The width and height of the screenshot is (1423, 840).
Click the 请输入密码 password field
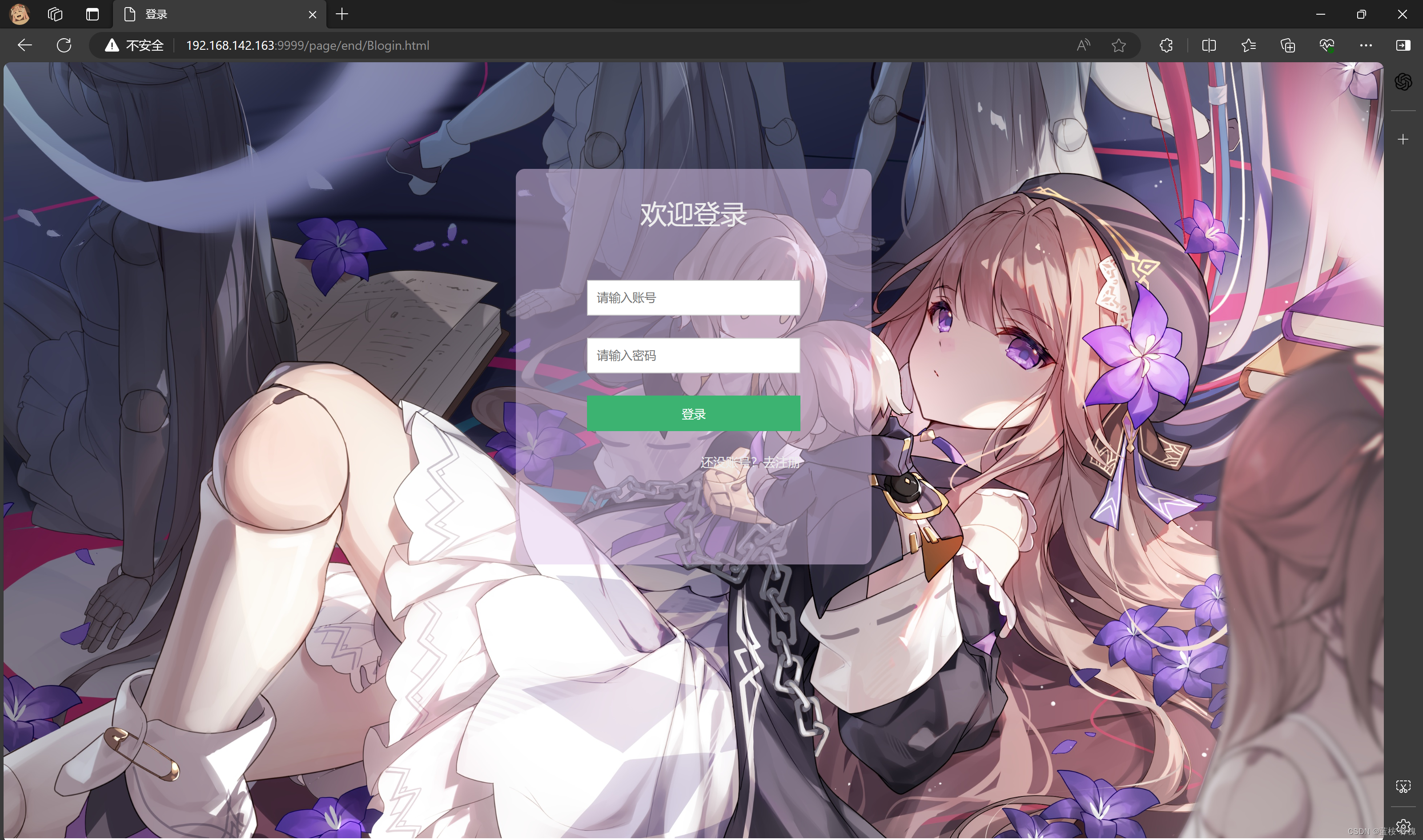[x=693, y=356]
